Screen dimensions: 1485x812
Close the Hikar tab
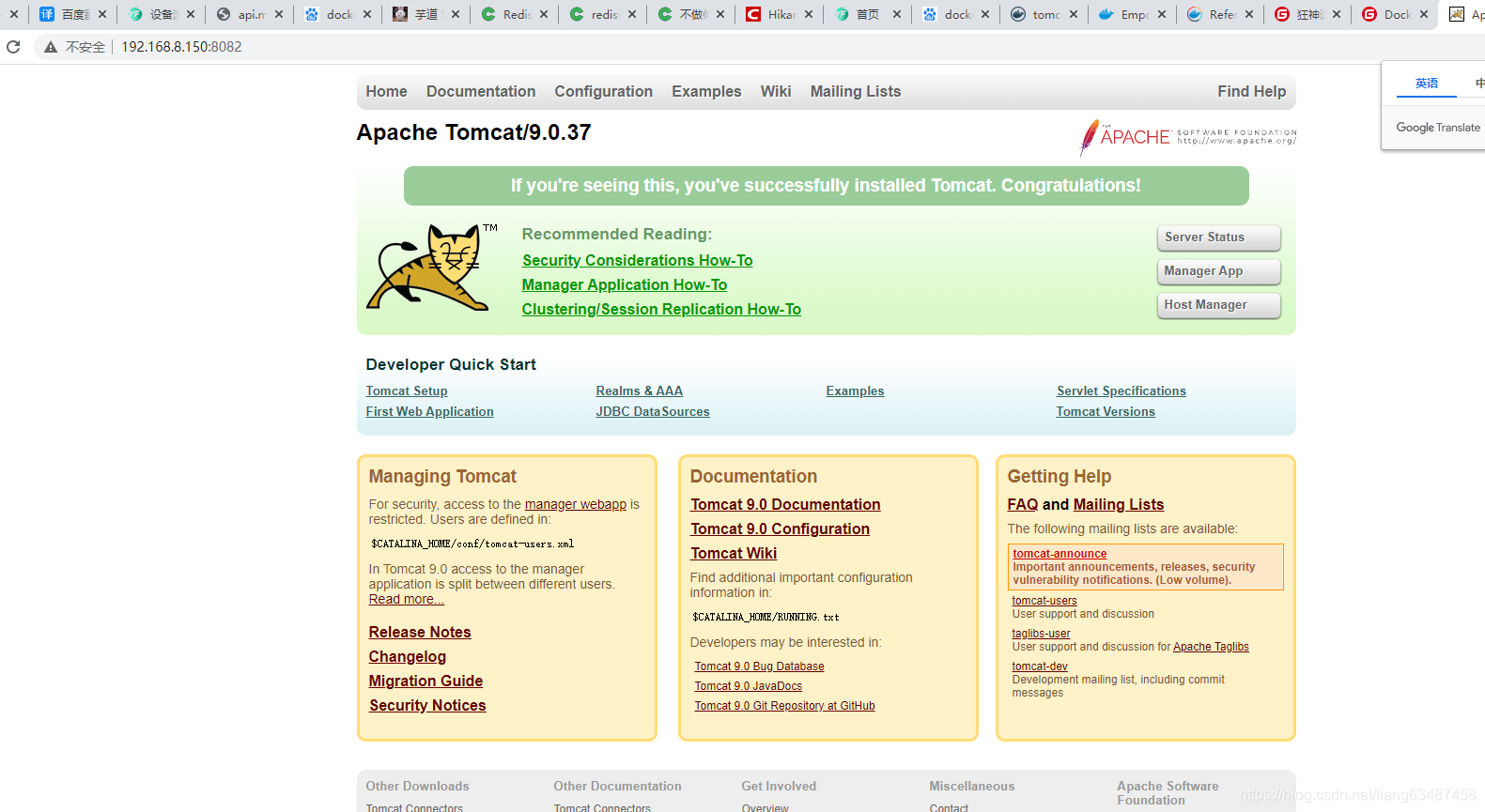(x=809, y=14)
